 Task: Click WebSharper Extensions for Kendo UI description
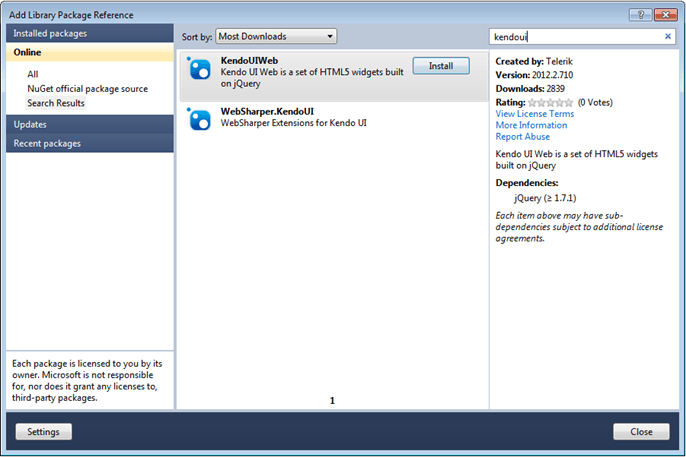point(294,123)
